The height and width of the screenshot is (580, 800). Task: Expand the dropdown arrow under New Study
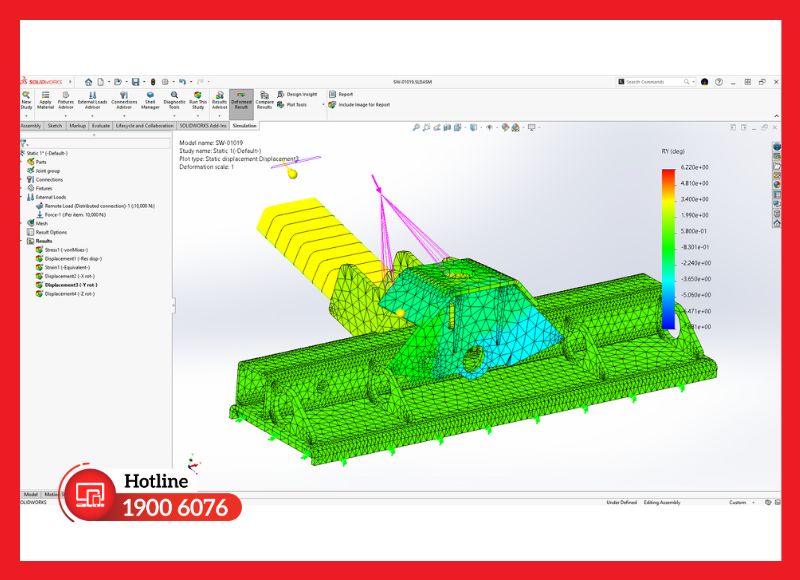pos(26,116)
